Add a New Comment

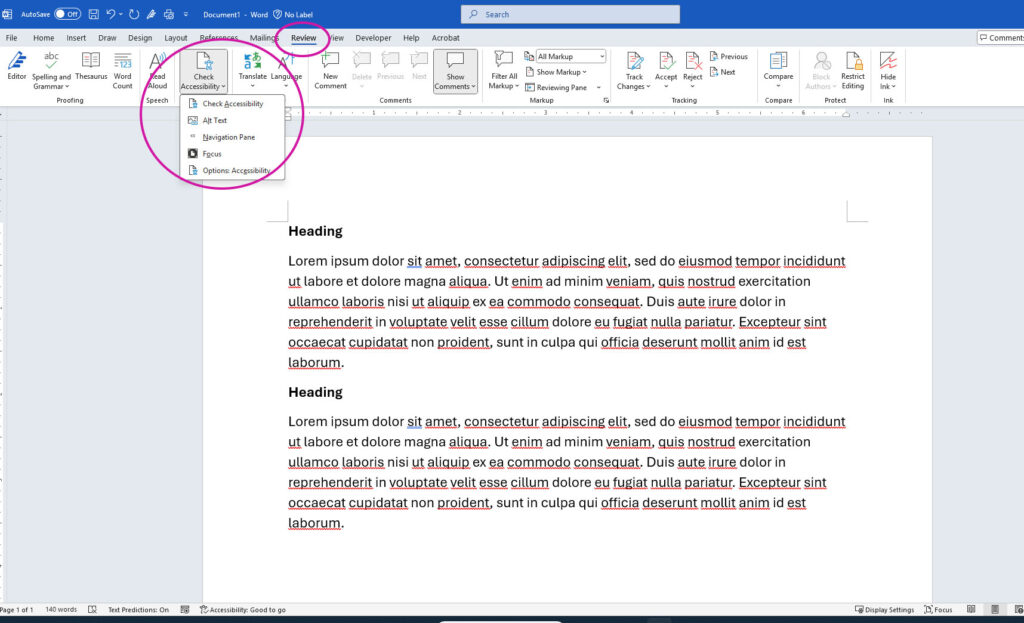click(x=330, y=71)
